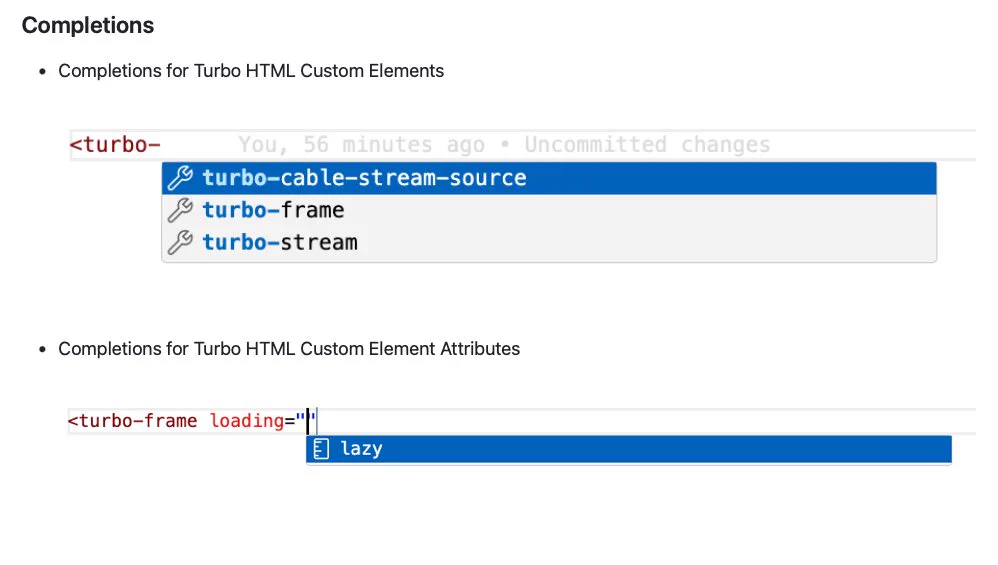Select turbo-cable-stream-source completion suggestion

(549, 178)
